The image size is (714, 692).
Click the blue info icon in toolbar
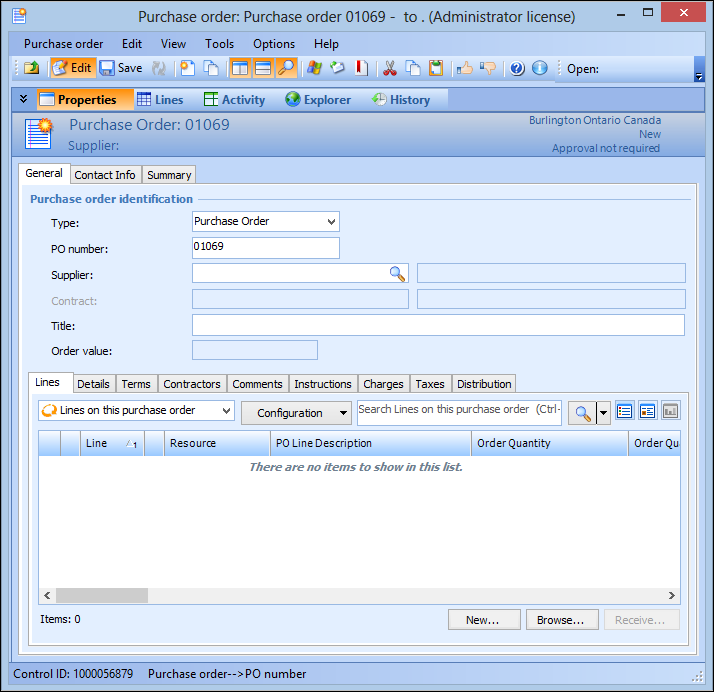click(540, 68)
